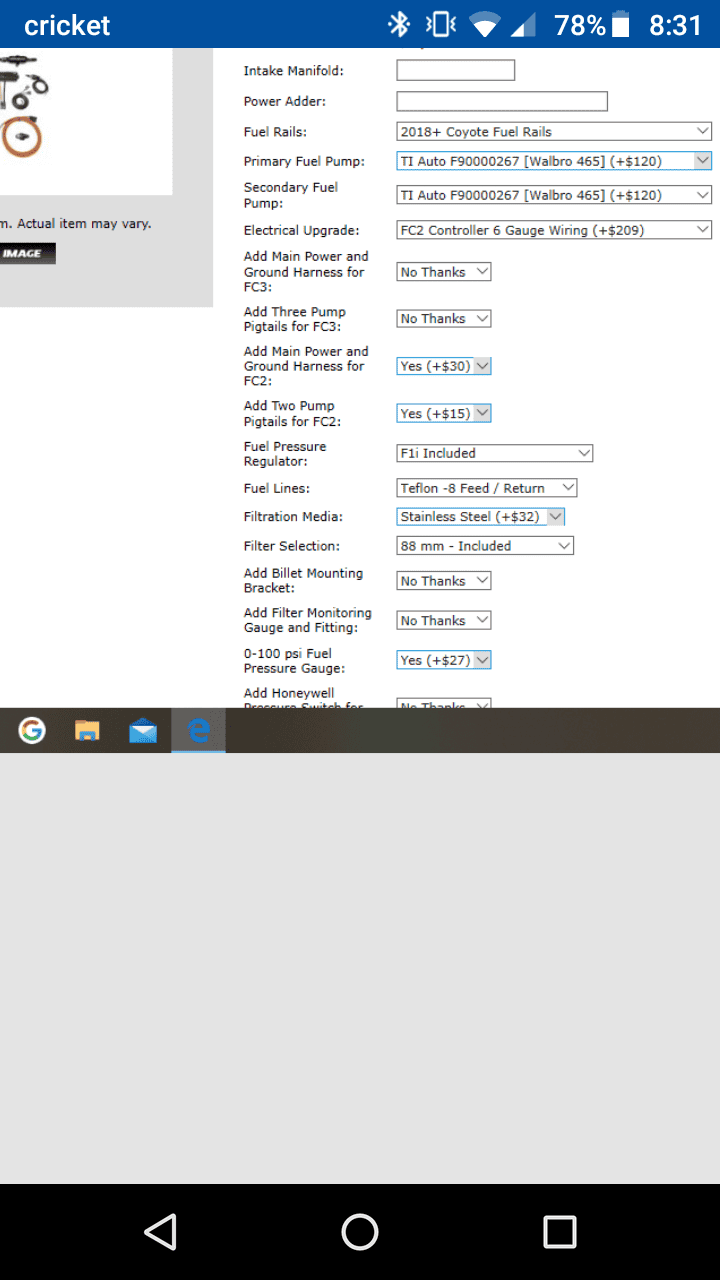Image resolution: width=720 pixels, height=1280 pixels.
Task: Click the IMAGE button under the product photo
Action: [27, 253]
